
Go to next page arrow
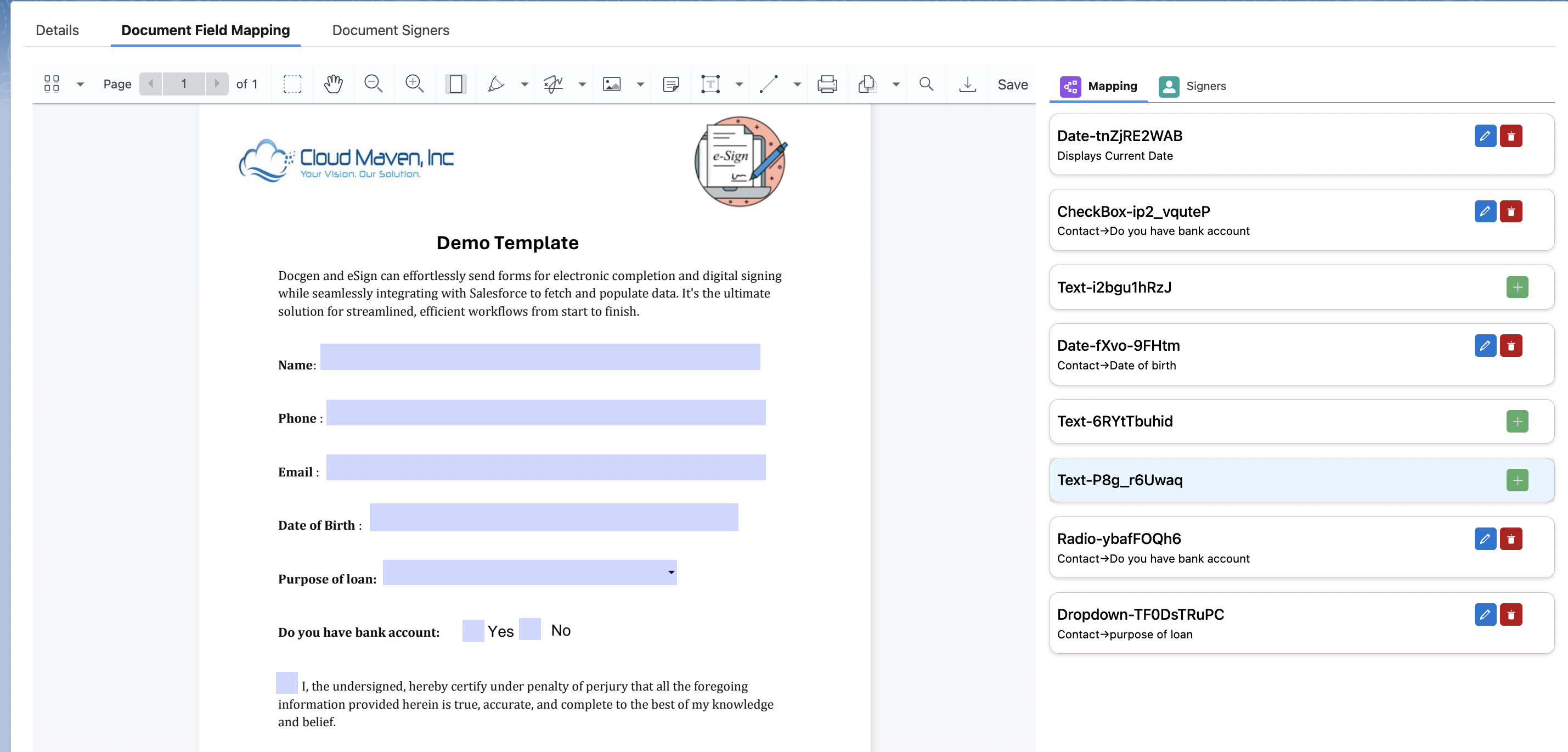pyautogui.click(x=216, y=84)
